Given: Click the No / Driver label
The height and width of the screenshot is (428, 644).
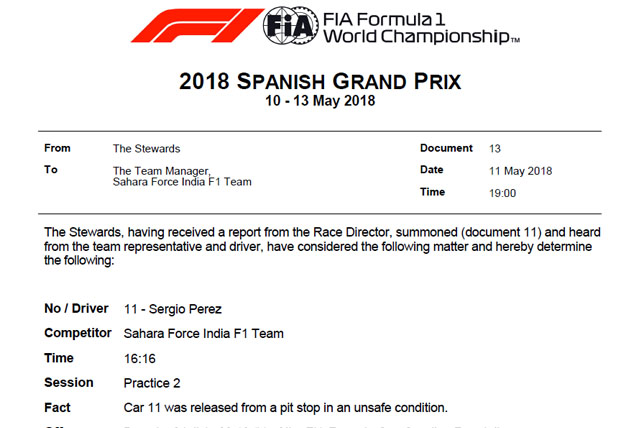Looking at the screenshot, I should pos(75,308).
